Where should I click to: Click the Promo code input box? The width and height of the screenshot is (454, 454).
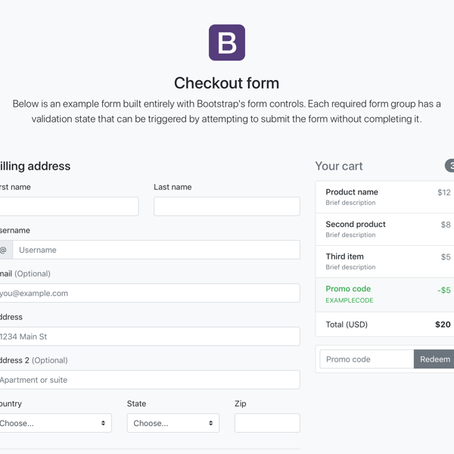367,359
